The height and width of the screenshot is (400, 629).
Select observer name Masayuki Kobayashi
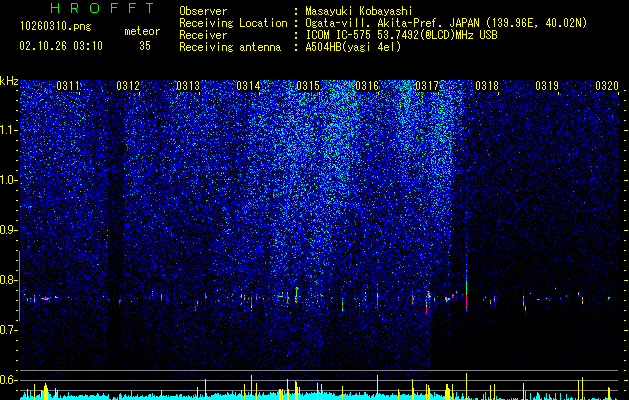(359, 11)
